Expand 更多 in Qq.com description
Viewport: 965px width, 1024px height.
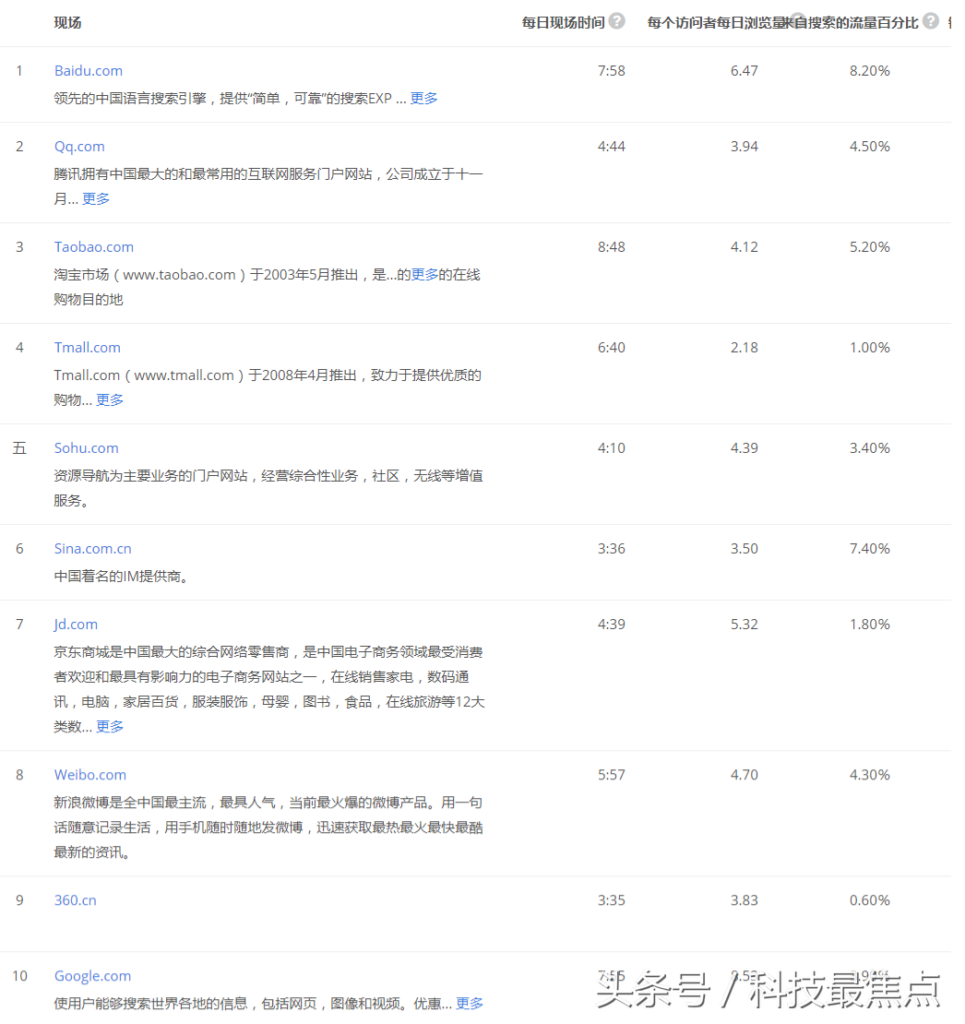97,201
